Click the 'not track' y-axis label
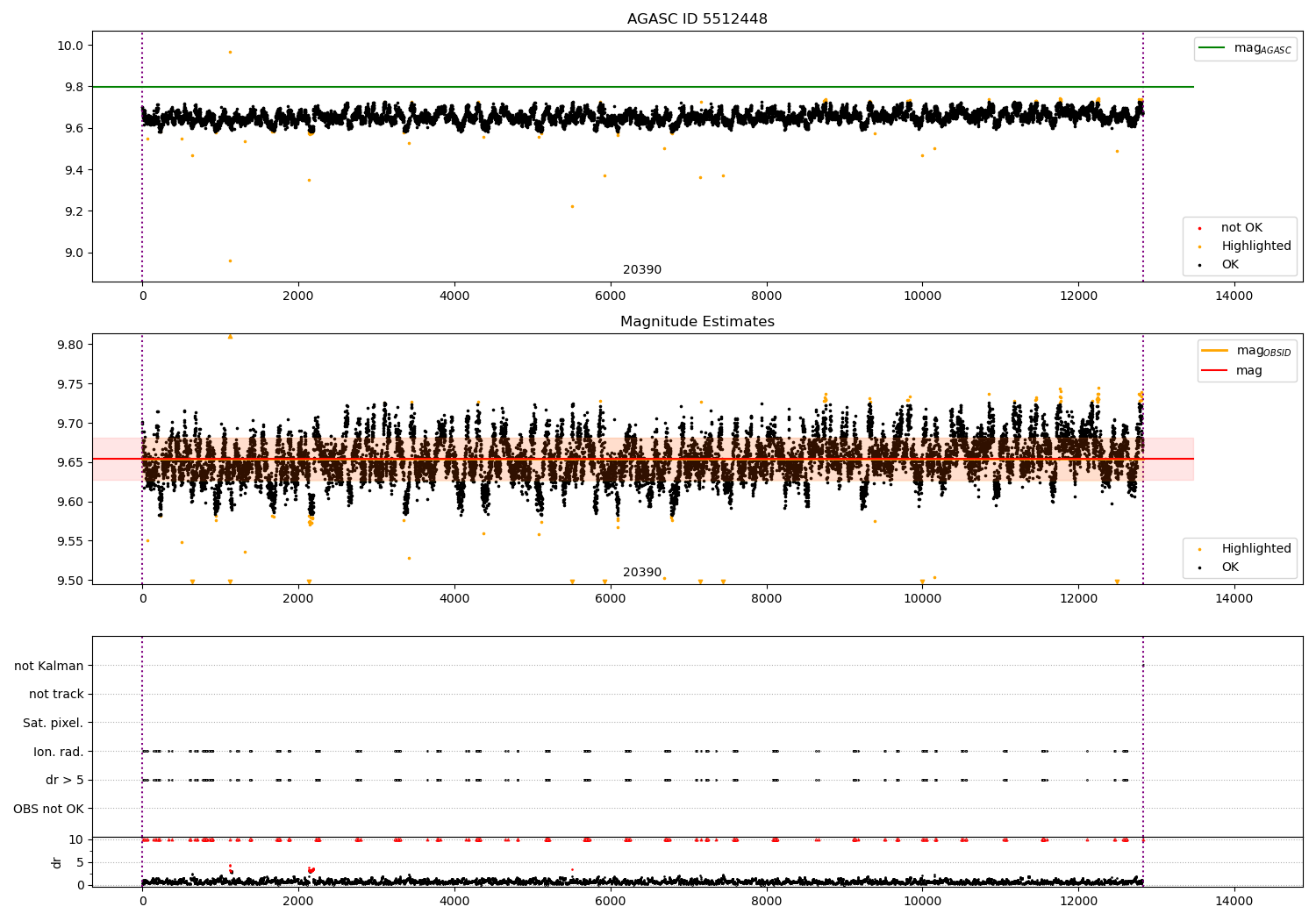This screenshot has height=921, width=1316. (56, 694)
